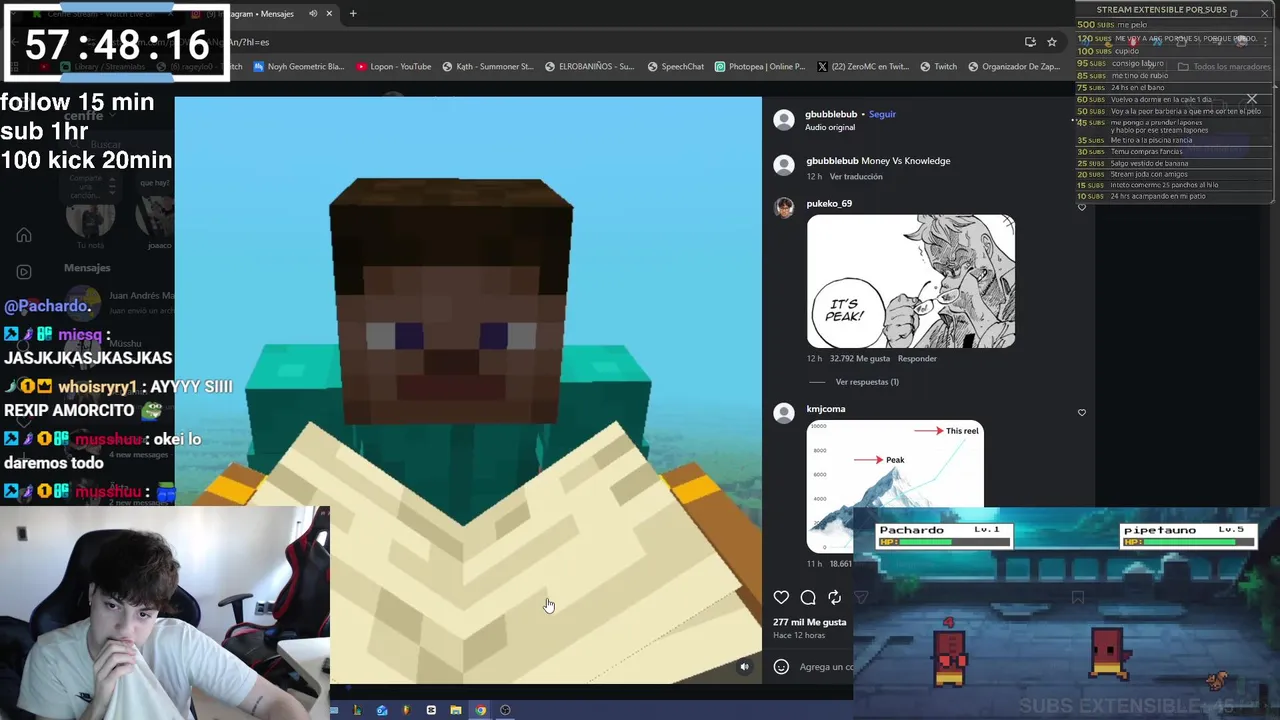Click the pipetauno HP bar in overlay
This screenshot has height=720, width=1280.
pyautogui.click(x=1188, y=542)
